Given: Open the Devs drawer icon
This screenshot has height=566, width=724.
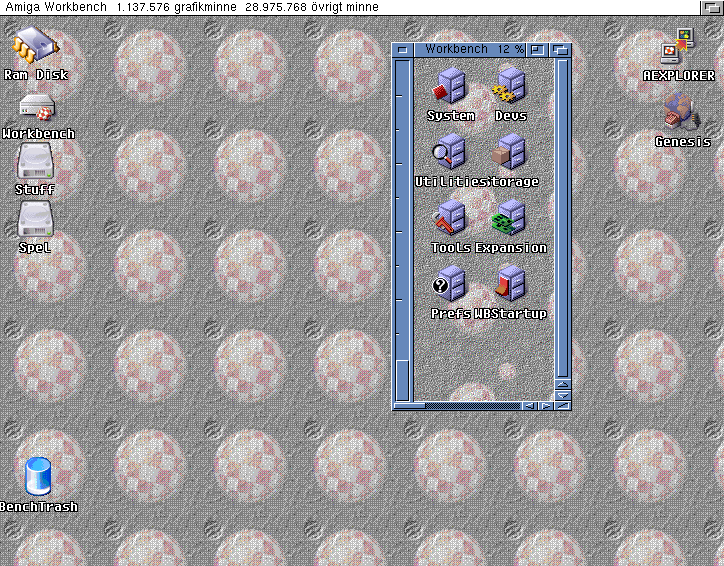Looking at the screenshot, I should [x=510, y=85].
